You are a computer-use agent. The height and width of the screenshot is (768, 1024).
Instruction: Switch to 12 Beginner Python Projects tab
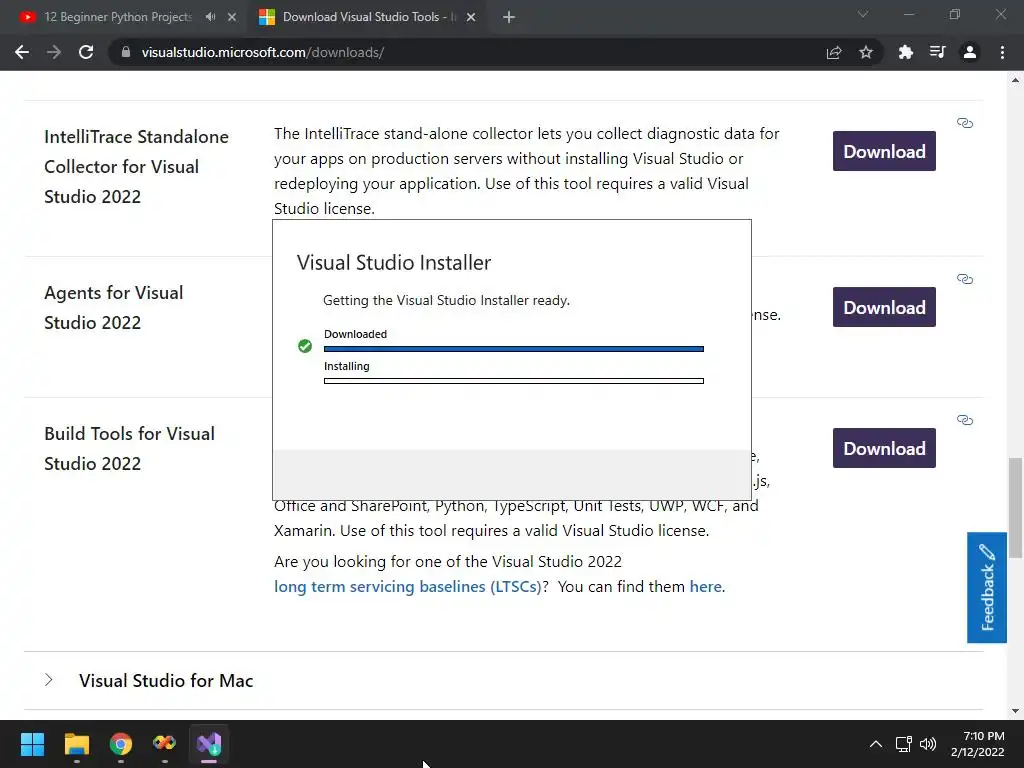click(118, 17)
